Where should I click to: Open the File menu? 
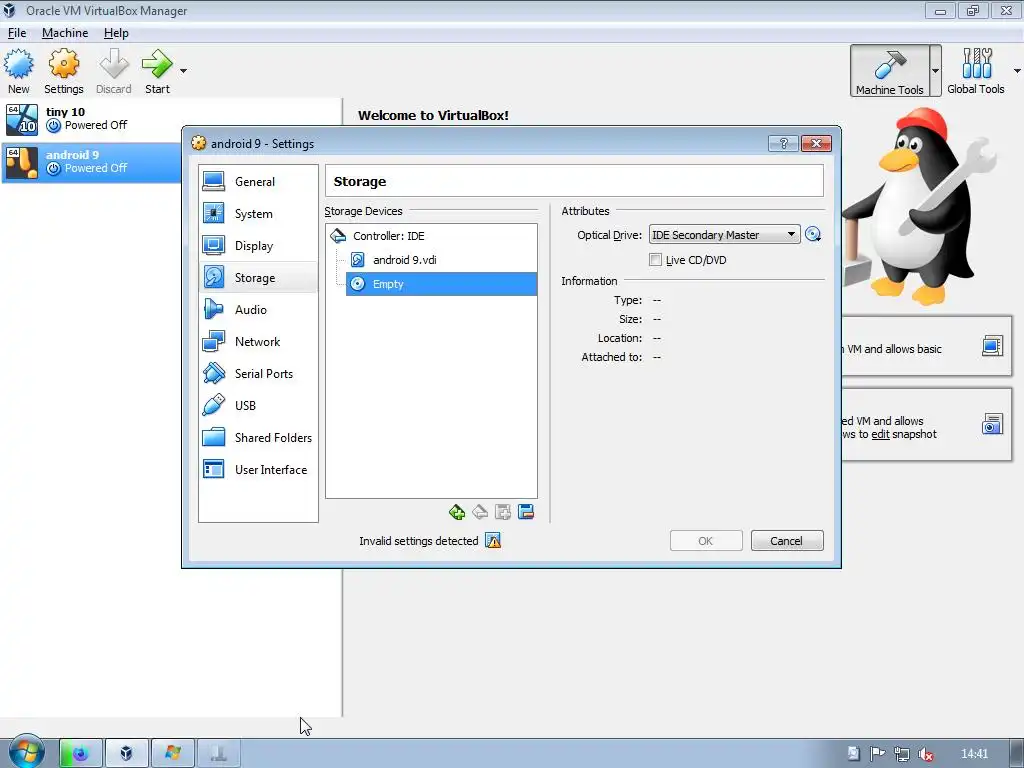click(17, 33)
